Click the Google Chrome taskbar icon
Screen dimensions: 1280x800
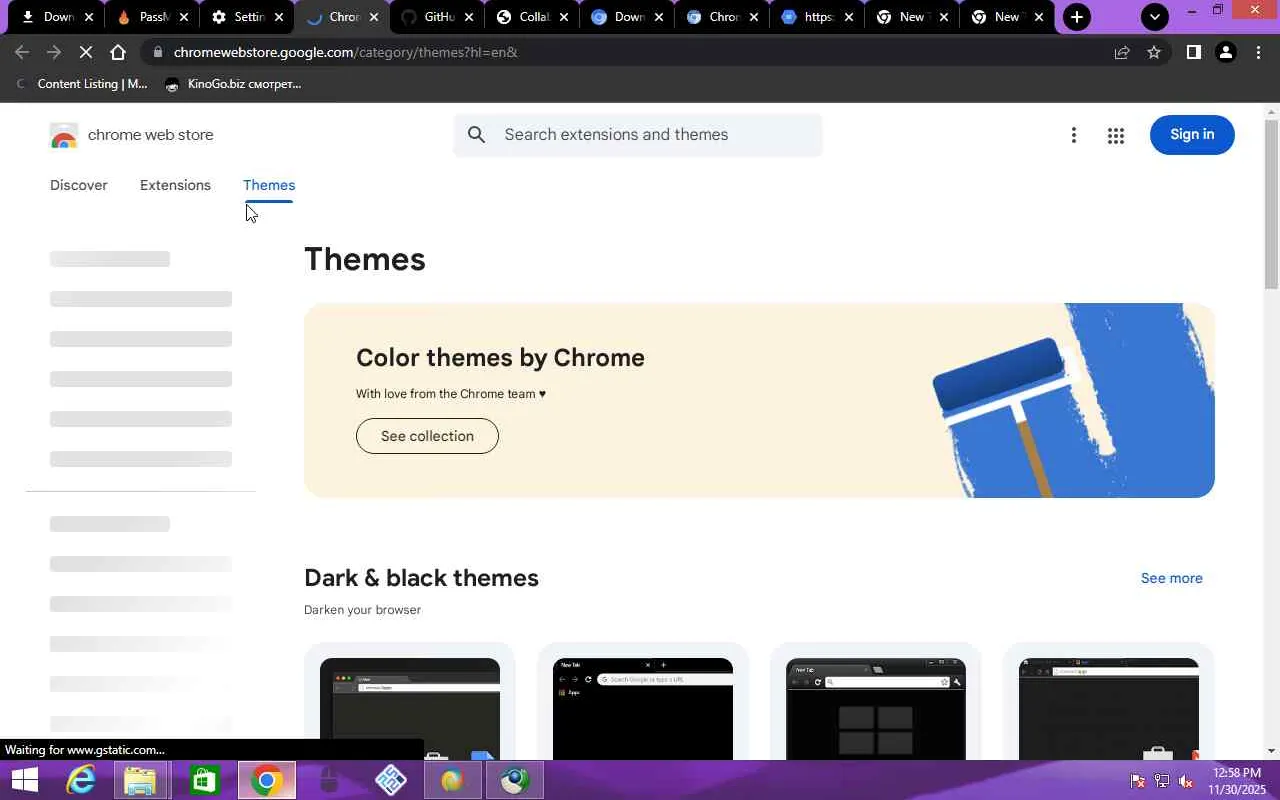pos(266,780)
